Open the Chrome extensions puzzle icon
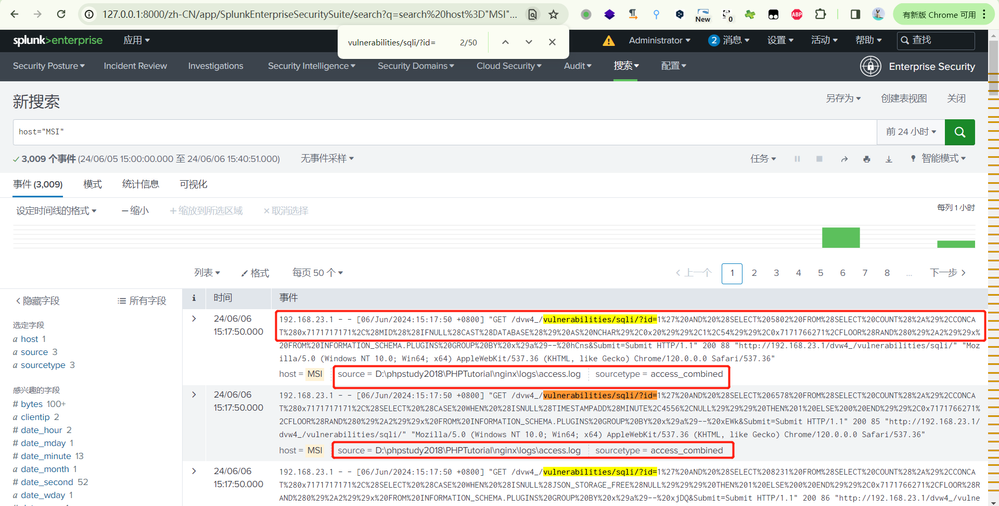This screenshot has width=999, height=506. click(x=821, y=14)
